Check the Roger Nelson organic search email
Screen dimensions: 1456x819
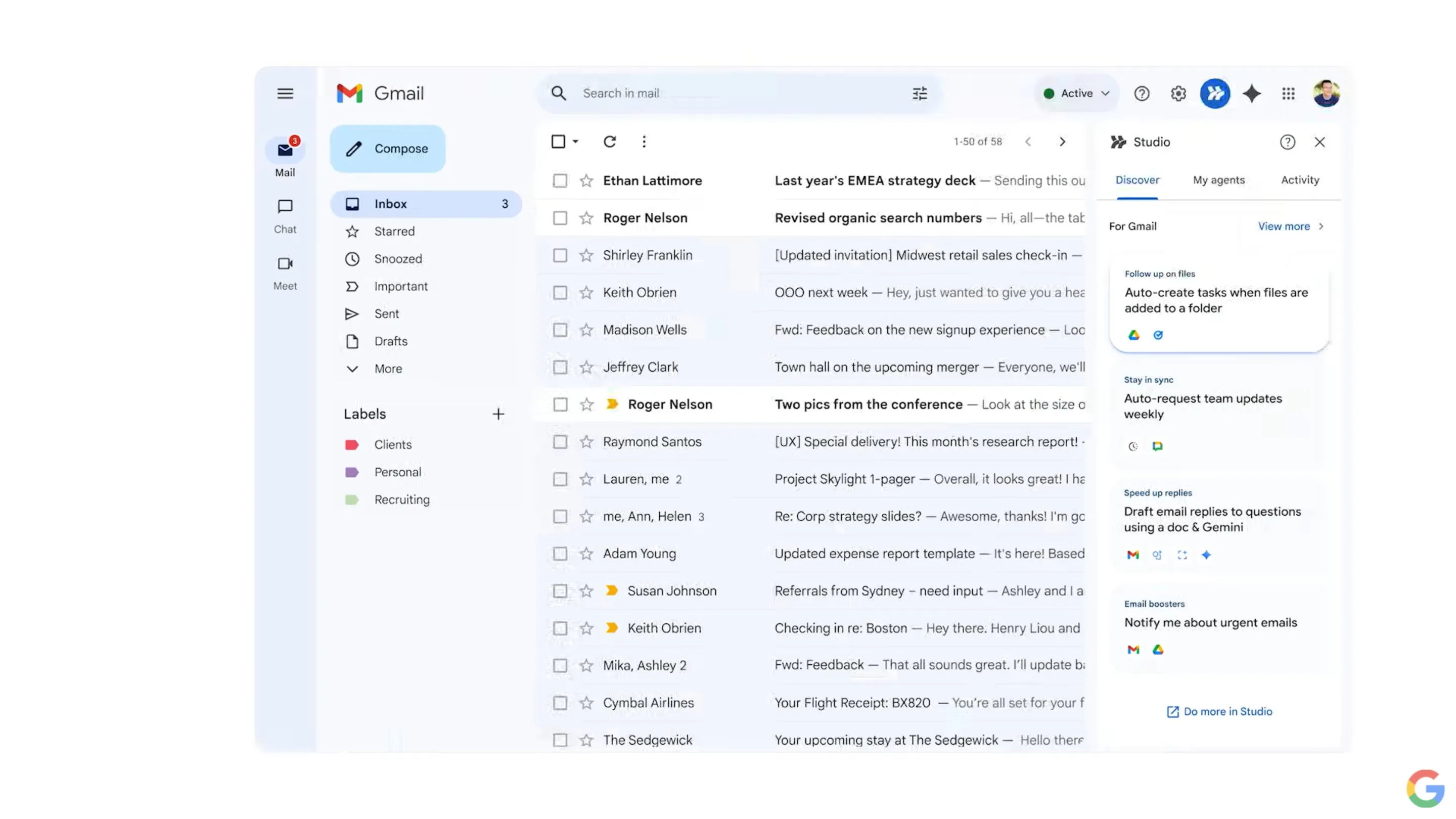pos(560,218)
